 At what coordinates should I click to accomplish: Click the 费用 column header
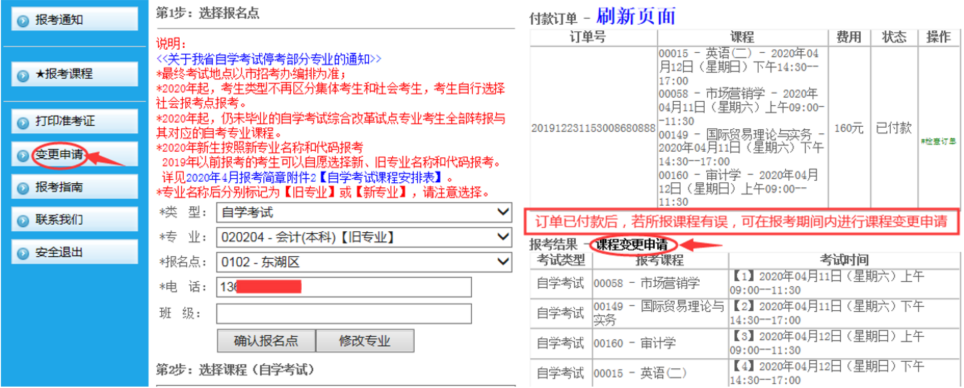(849, 37)
